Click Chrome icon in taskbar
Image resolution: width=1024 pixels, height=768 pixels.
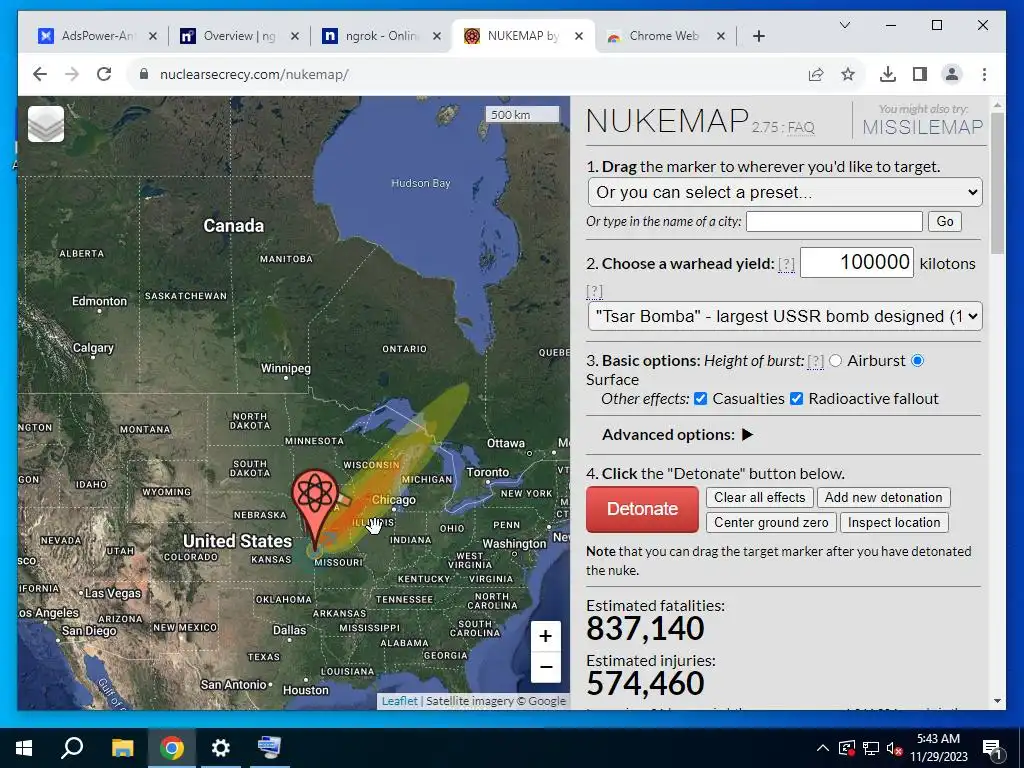point(172,748)
